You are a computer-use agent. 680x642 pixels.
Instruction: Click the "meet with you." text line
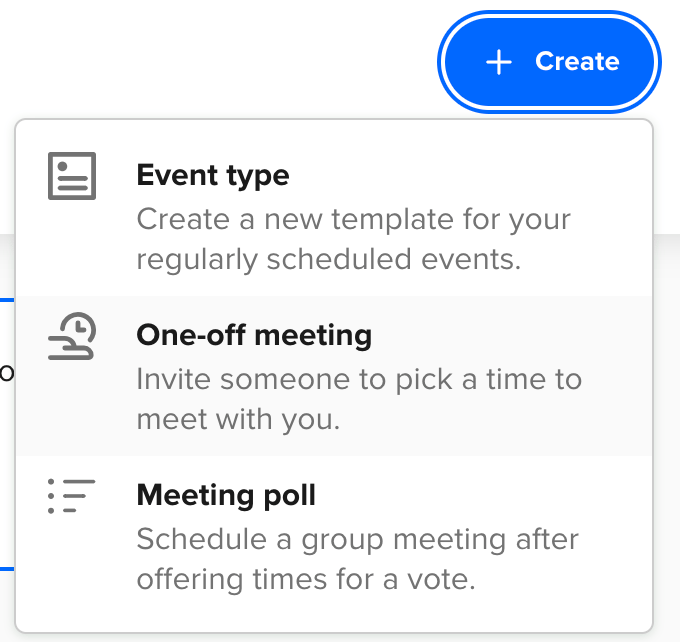pyautogui.click(x=239, y=419)
